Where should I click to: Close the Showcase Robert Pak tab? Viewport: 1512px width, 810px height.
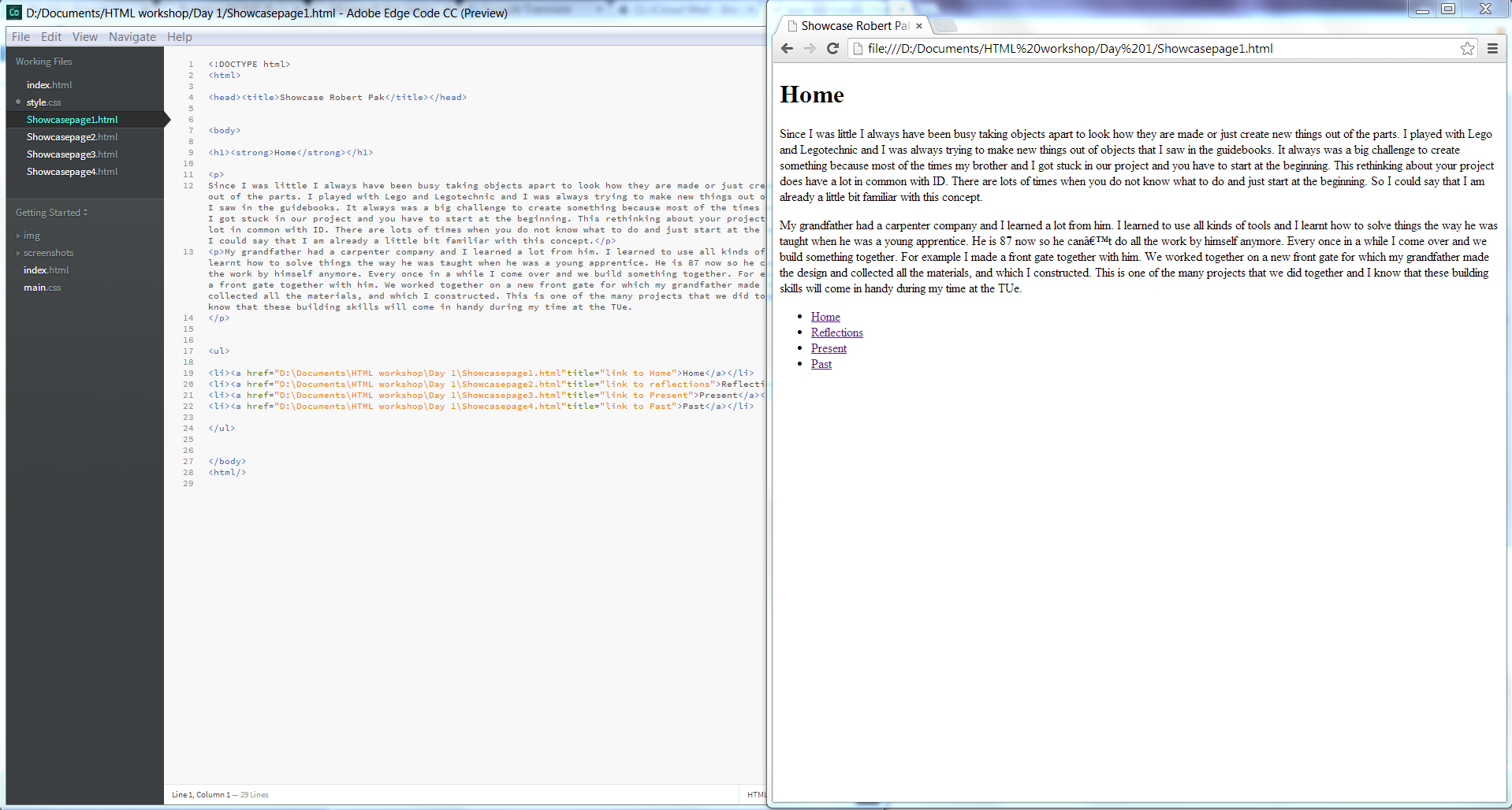[919, 26]
